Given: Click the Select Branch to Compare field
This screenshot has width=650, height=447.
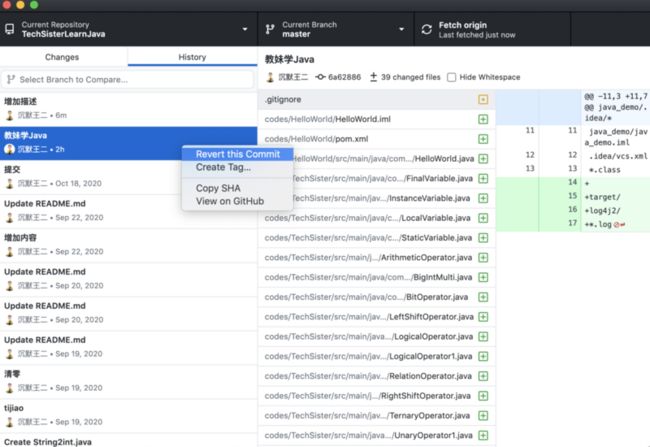Looking at the screenshot, I should coord(128,80).
